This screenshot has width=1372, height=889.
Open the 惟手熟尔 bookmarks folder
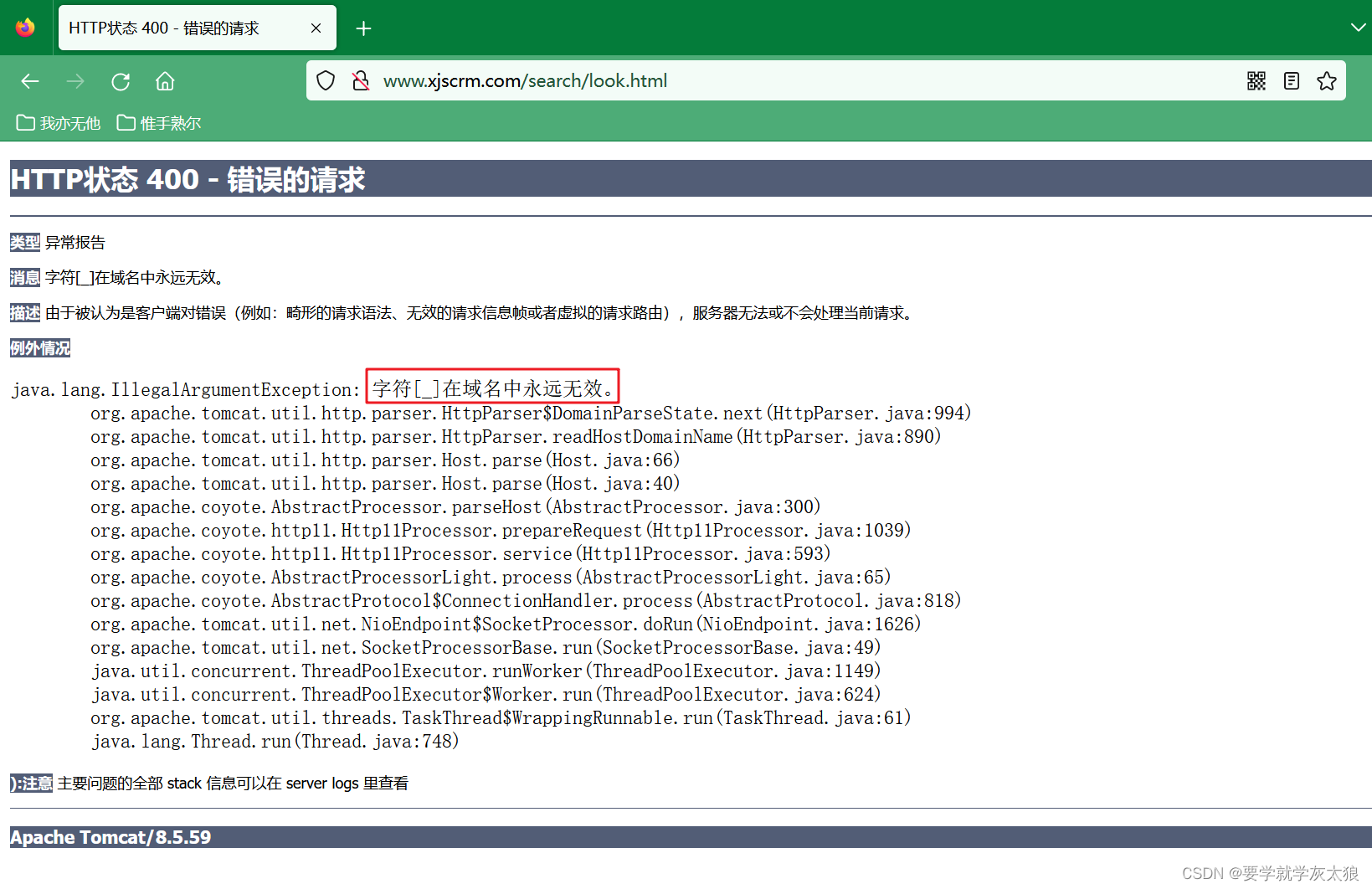[159, 123]
